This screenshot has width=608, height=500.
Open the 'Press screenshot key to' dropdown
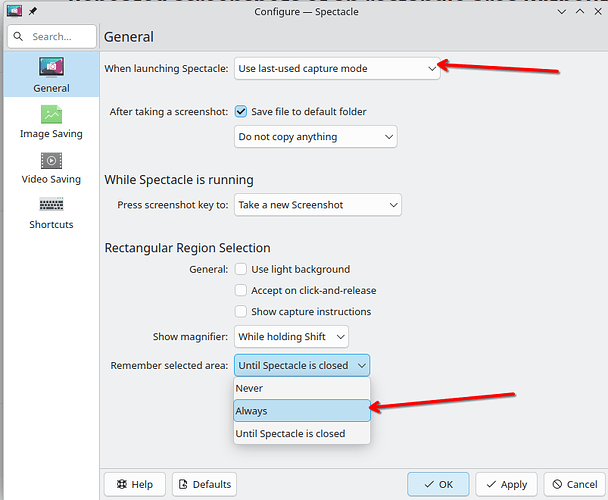point(318,205)
